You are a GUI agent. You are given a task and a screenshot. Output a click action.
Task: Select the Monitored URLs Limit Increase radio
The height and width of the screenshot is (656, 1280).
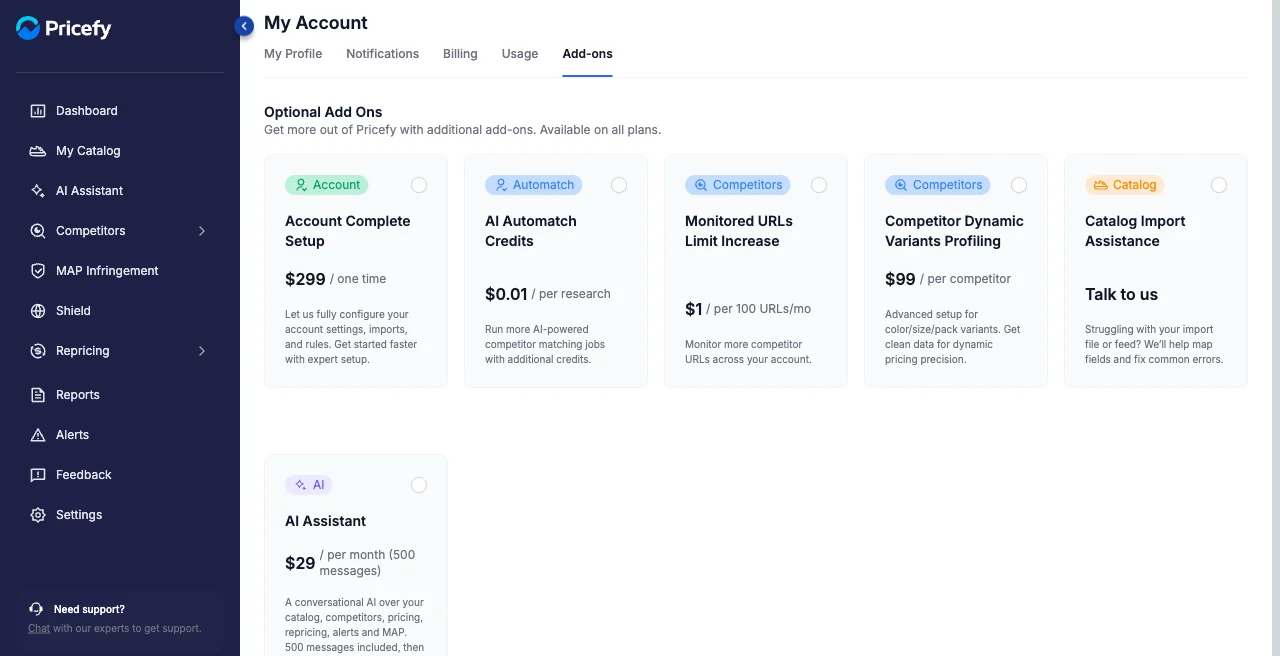point(819,185)
